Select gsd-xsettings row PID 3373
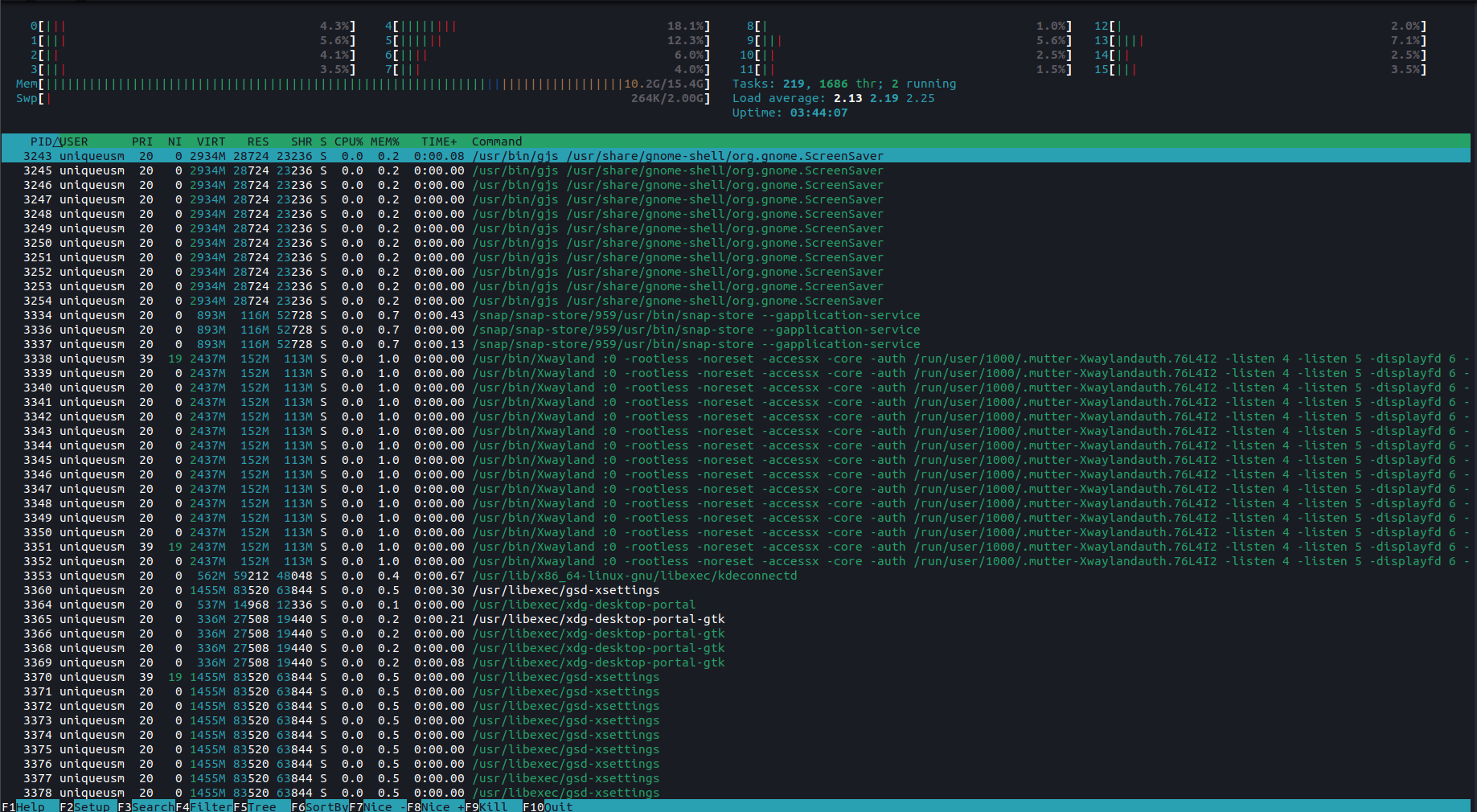This screenshot has width=1477, height=812. 736,720
